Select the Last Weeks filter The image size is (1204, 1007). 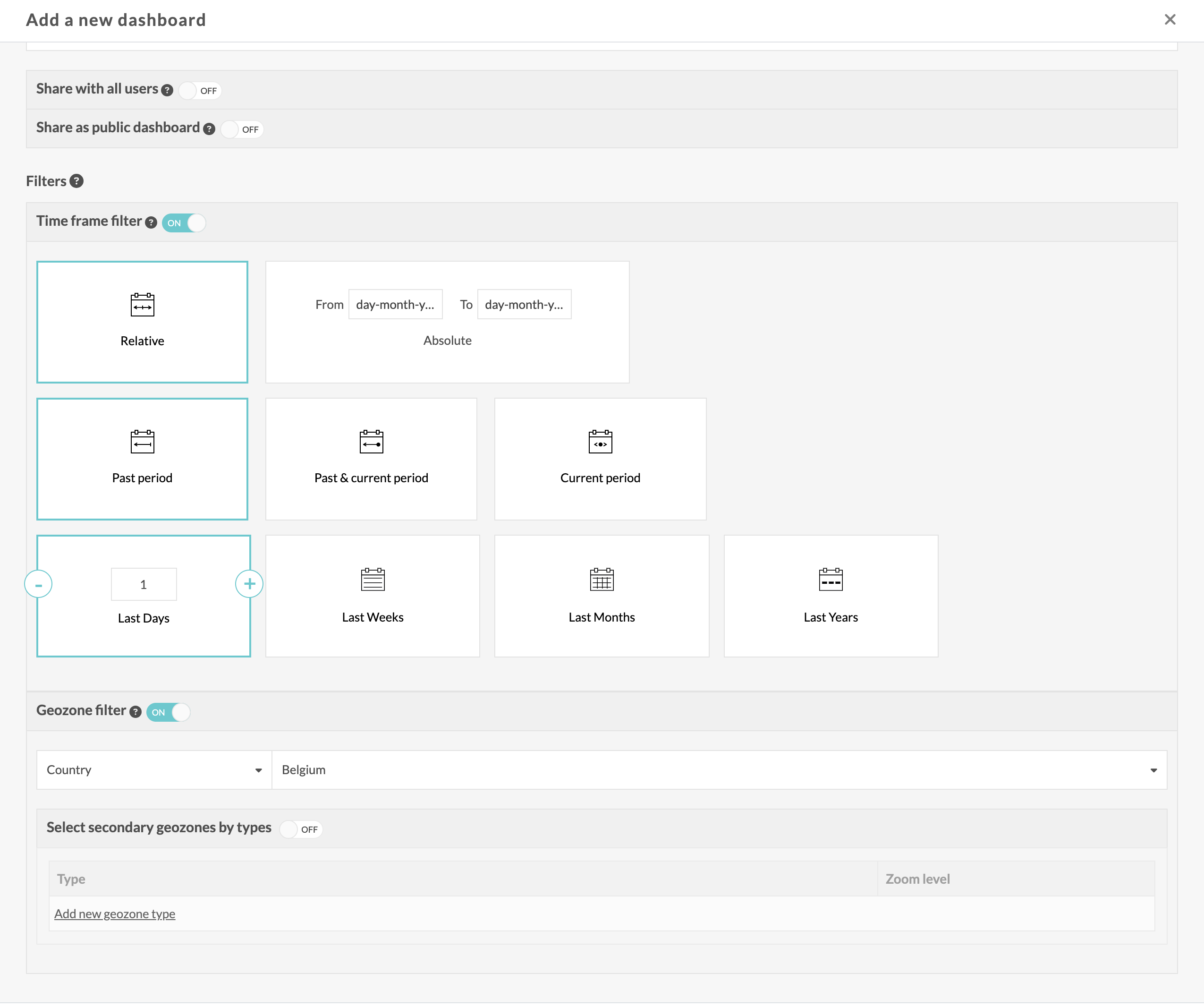[372, 596]
